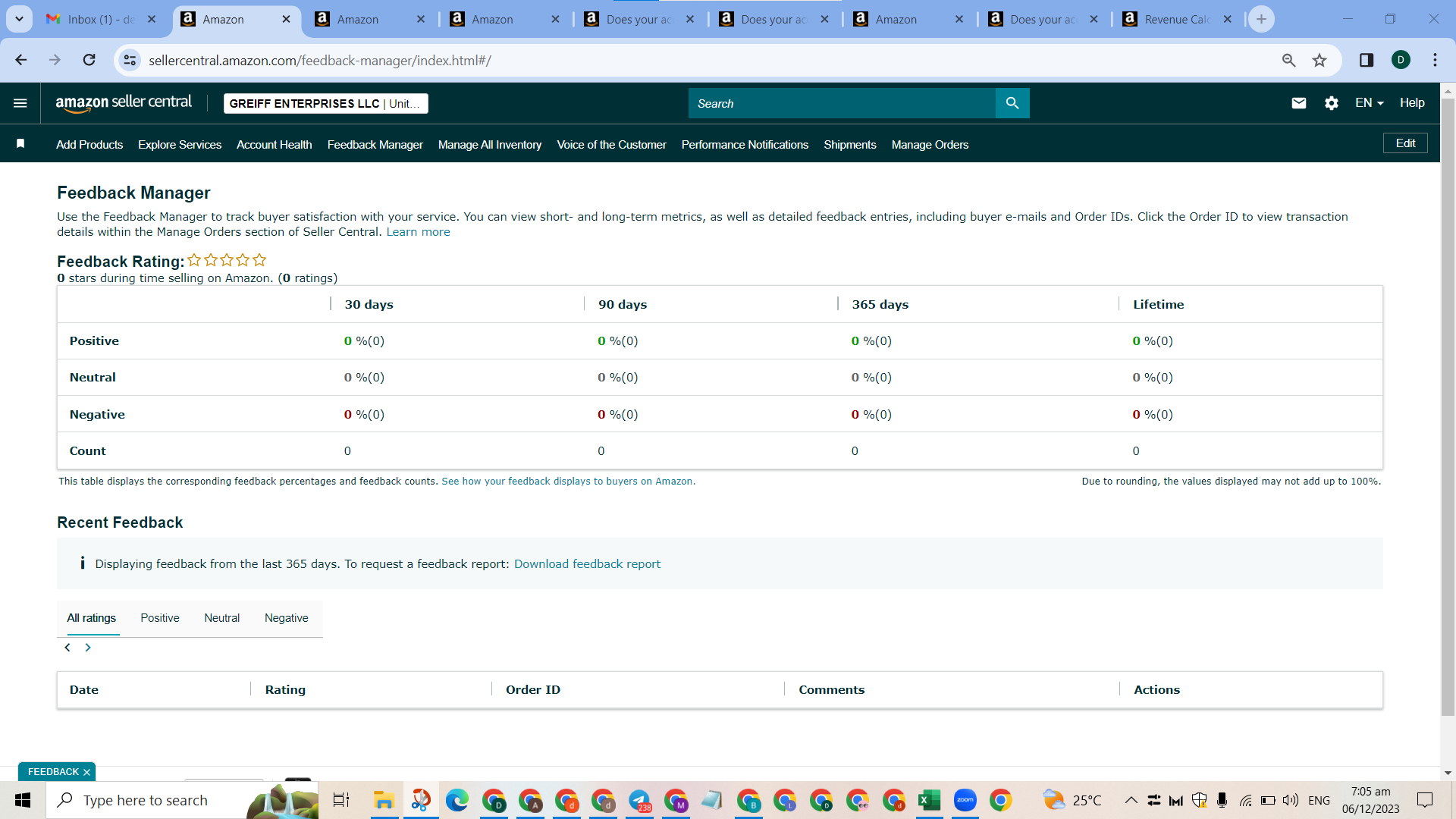Screen dimensions: 1456x819
Task: Click the bookmark flag icon
Action: 20,144
